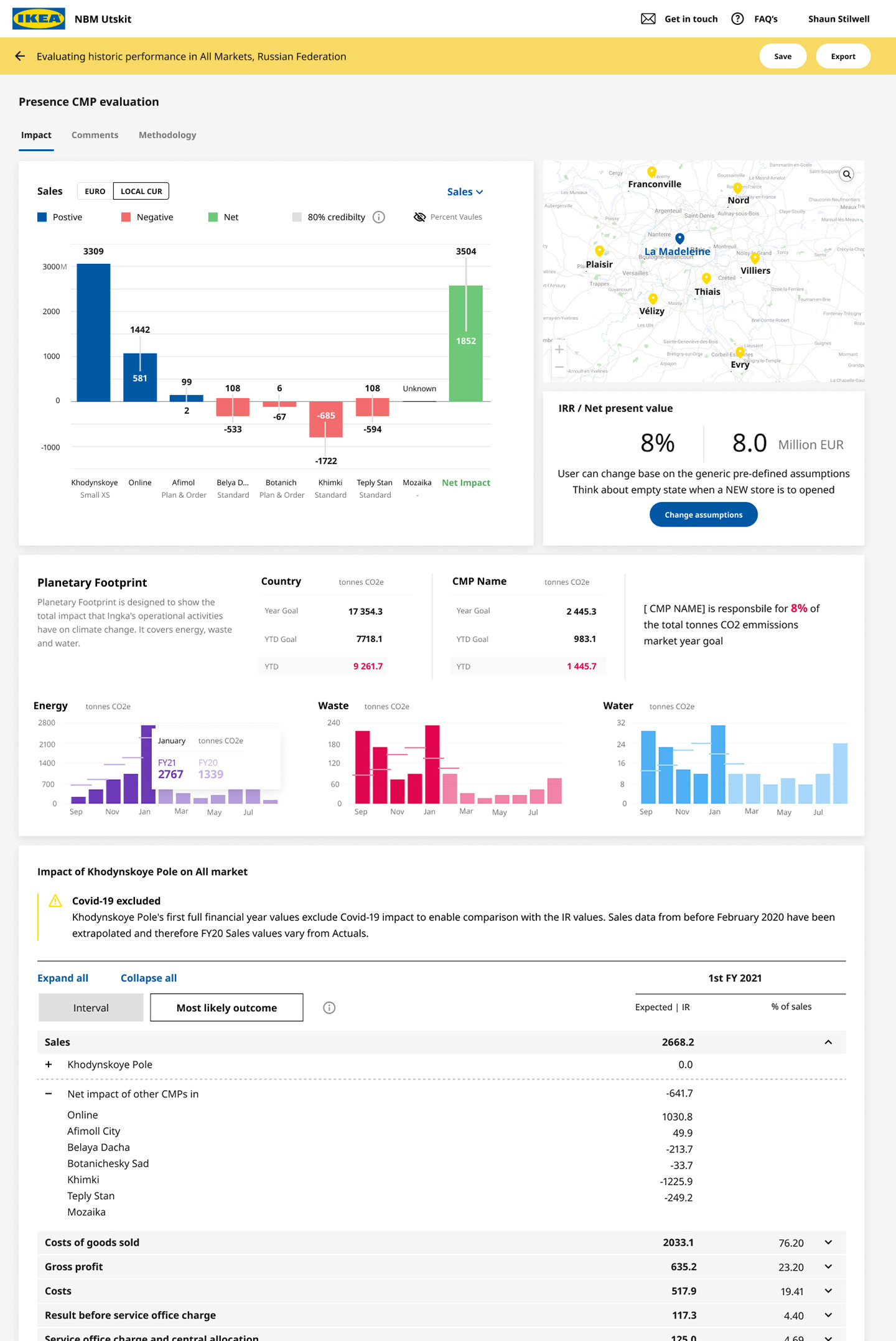
Task: Click Get in touch link
Action: [691, 19]
